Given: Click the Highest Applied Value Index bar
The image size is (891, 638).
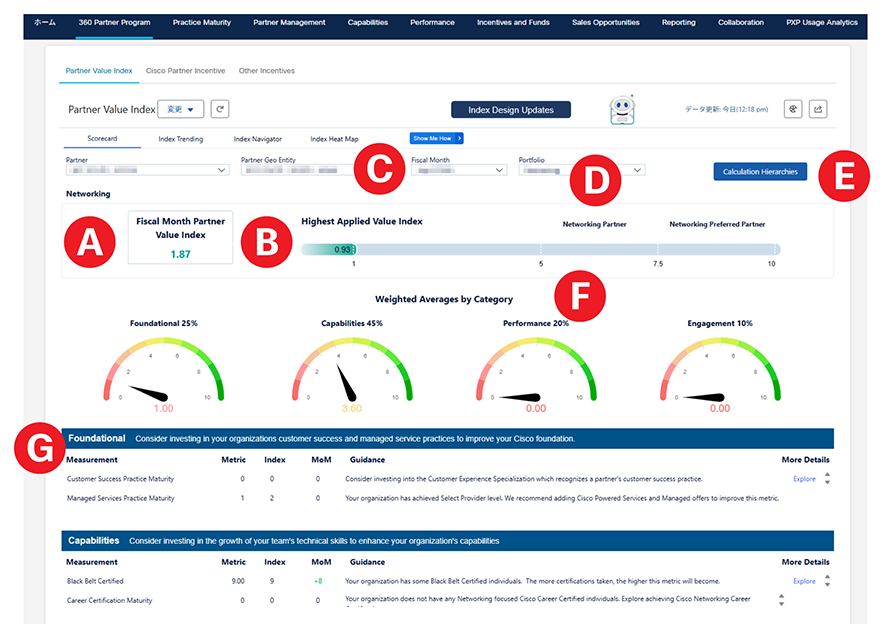Looking at the screenshot, I should (x=540, y=249).
